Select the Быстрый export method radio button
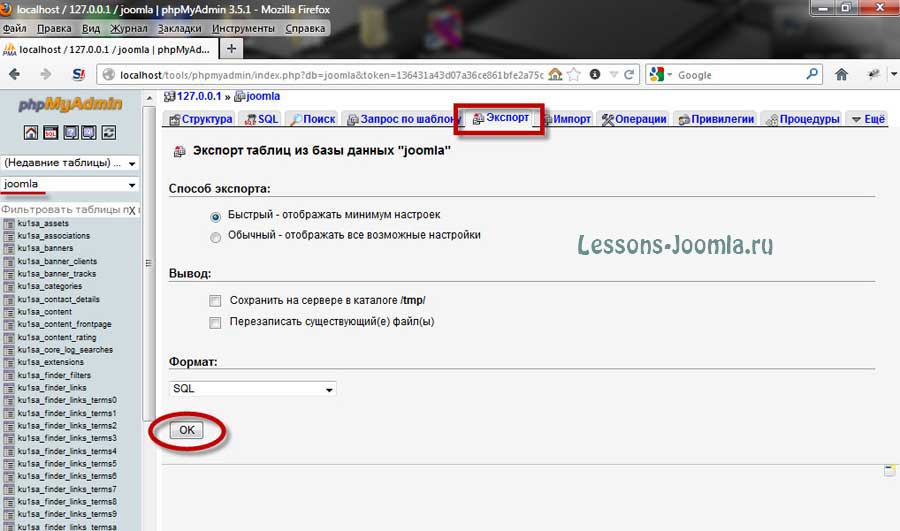Screen dimensions: 900x531 pyautogui.click(x=216, y=215)
